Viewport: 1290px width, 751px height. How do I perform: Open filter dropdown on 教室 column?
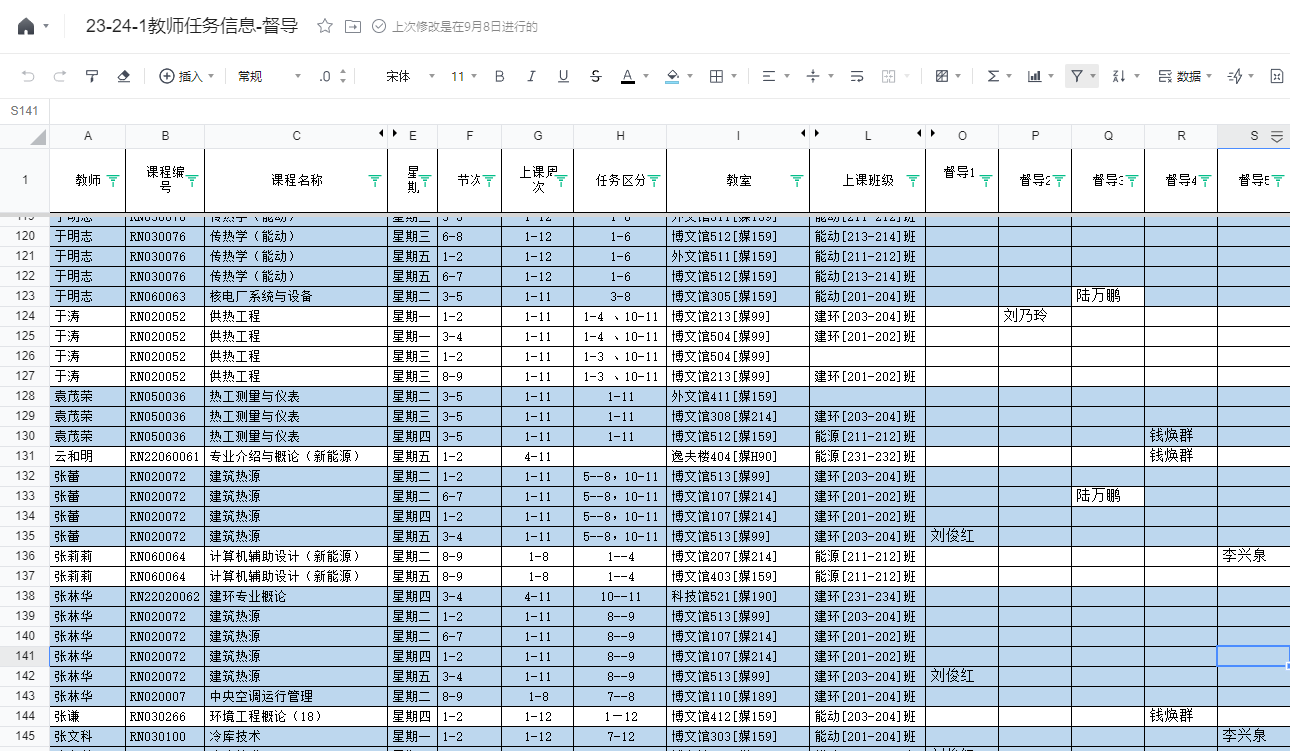(x=797, y=181)
